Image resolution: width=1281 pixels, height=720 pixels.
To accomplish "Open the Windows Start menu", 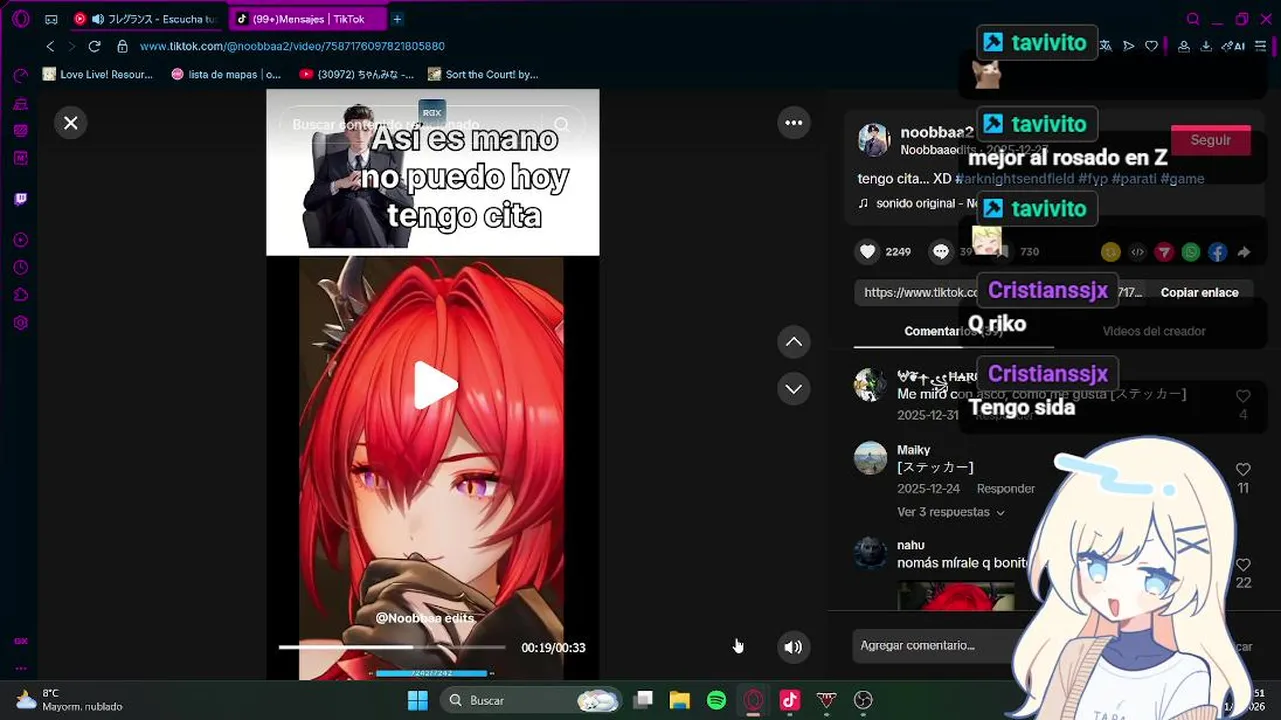I will point(418,700).
